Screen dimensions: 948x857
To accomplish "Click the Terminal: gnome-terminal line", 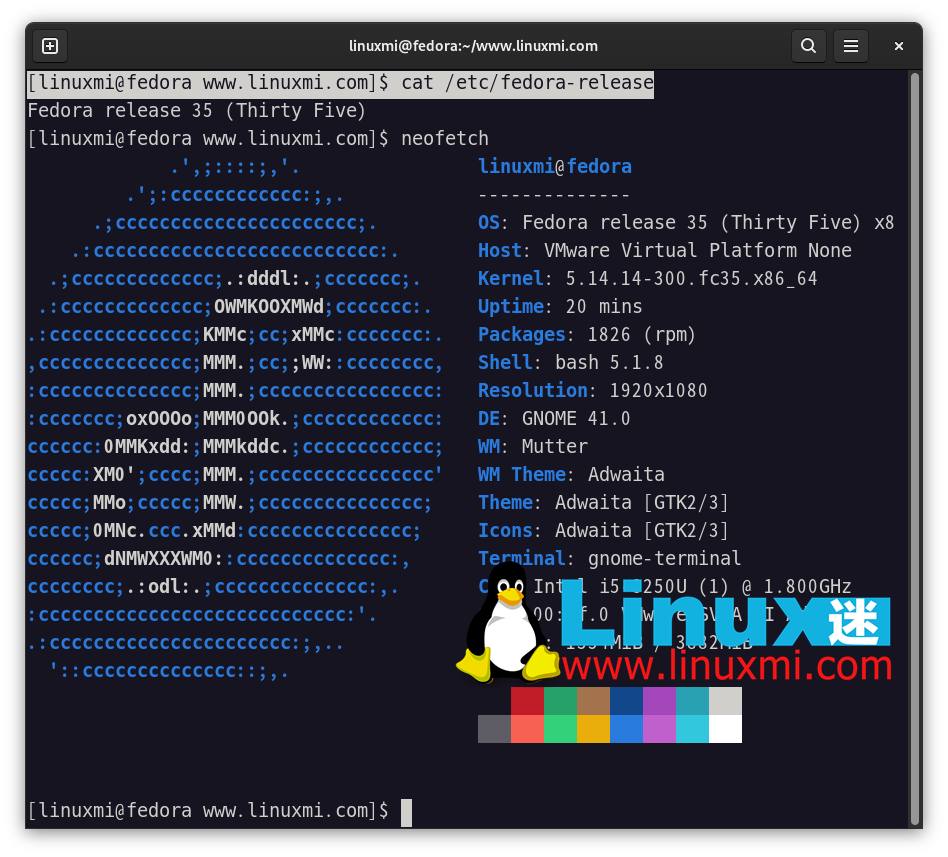I will click(609, 558).
